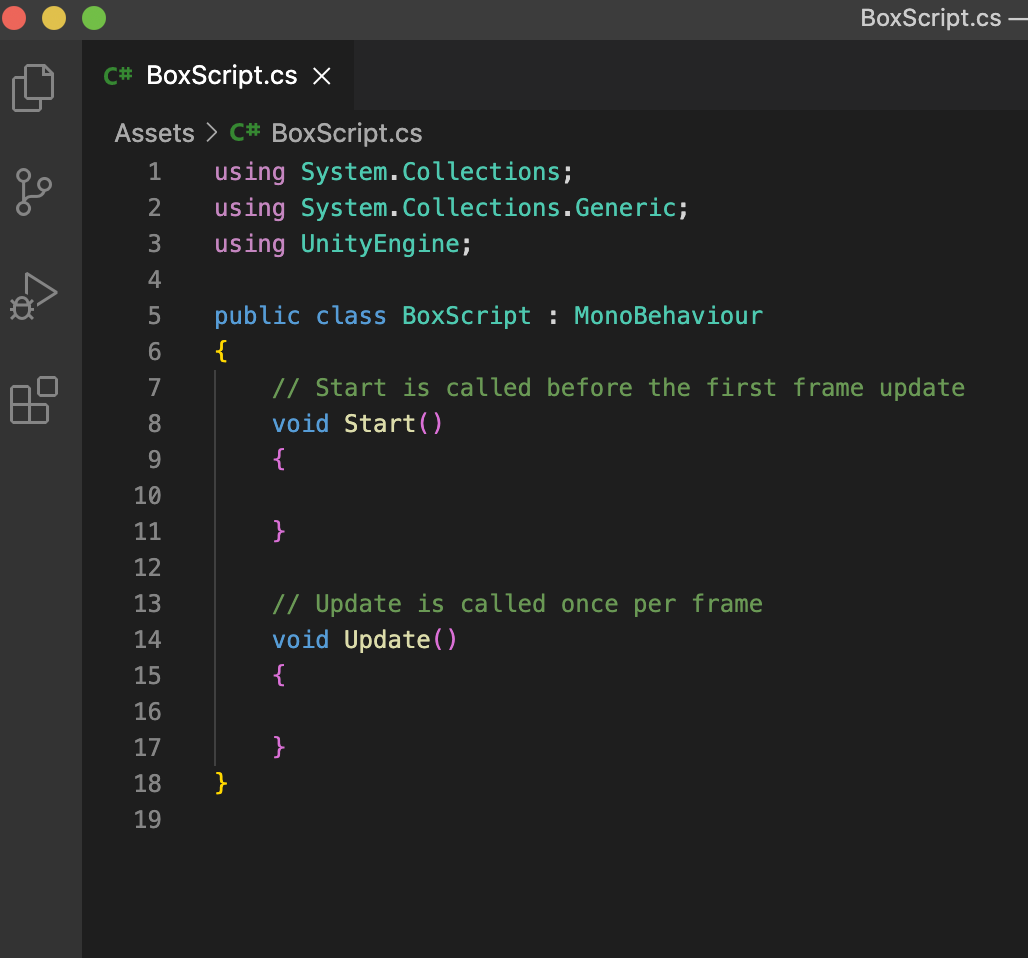Click the 'MonoBehaviour' class name
The image size is (1028, 958).
[x=669, y=316]
